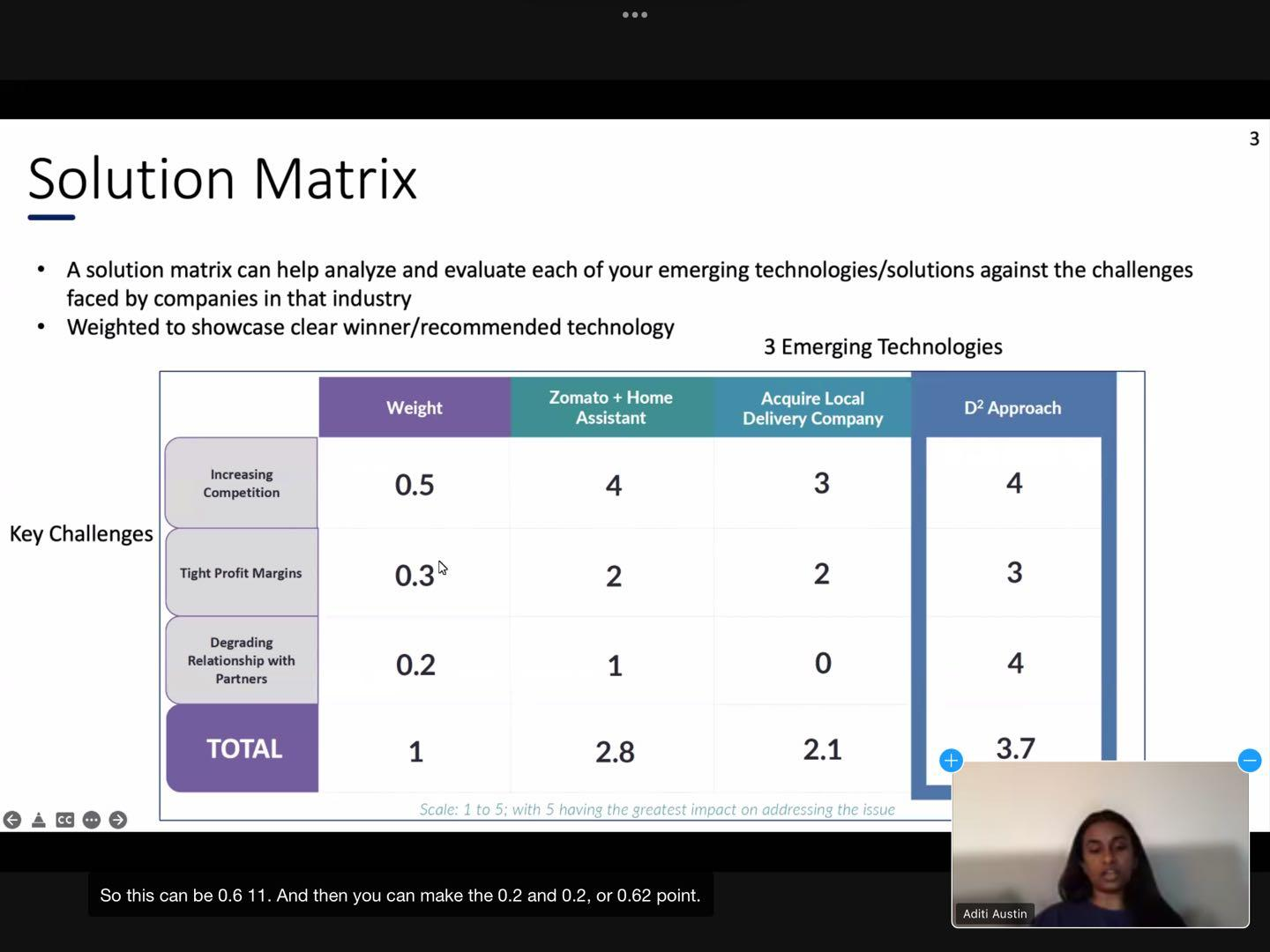Advance to the next slide arrow
The image size is (1270, 952).
tap(118, 820)
